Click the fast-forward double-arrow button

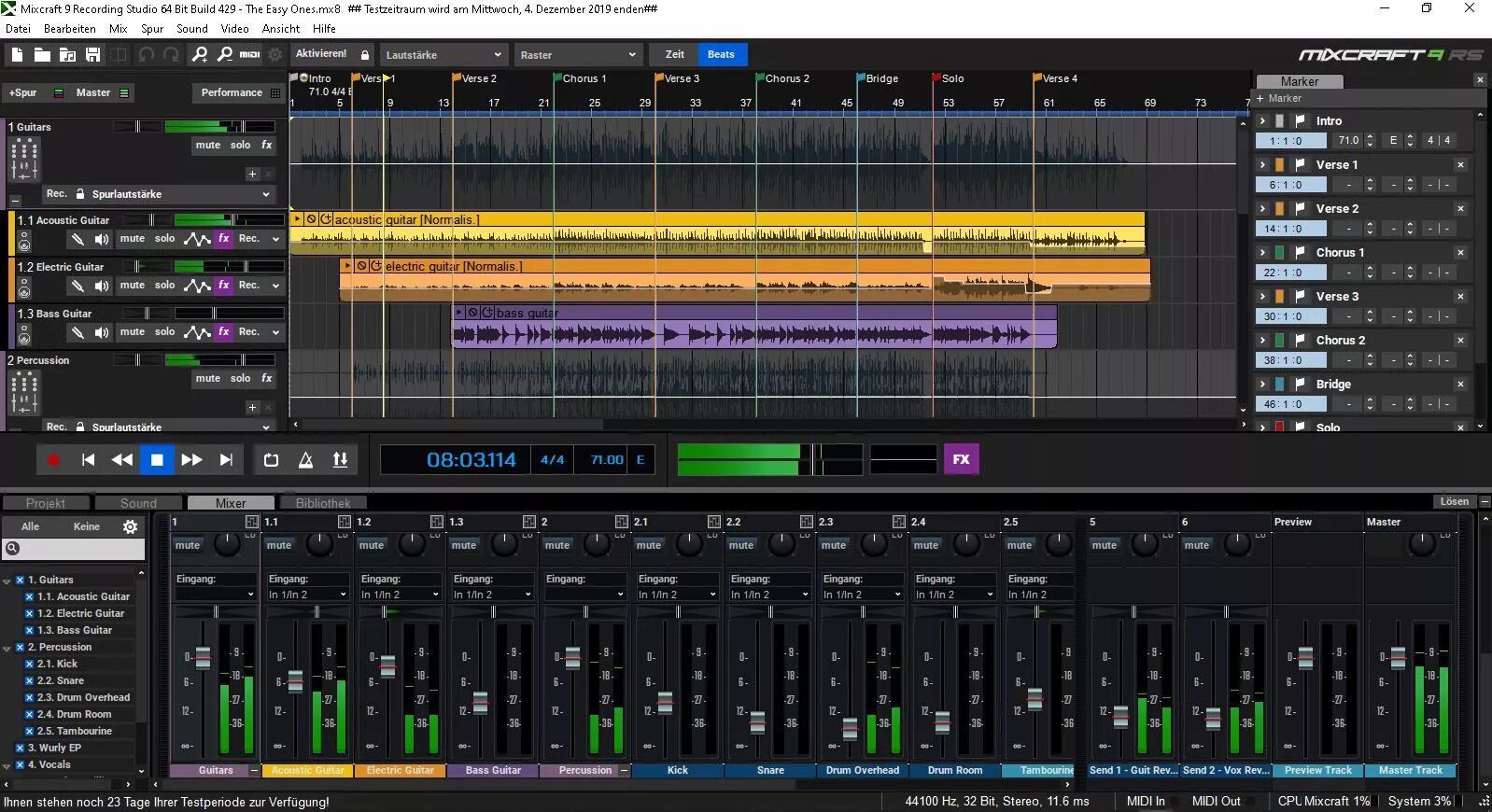[191, 459]
